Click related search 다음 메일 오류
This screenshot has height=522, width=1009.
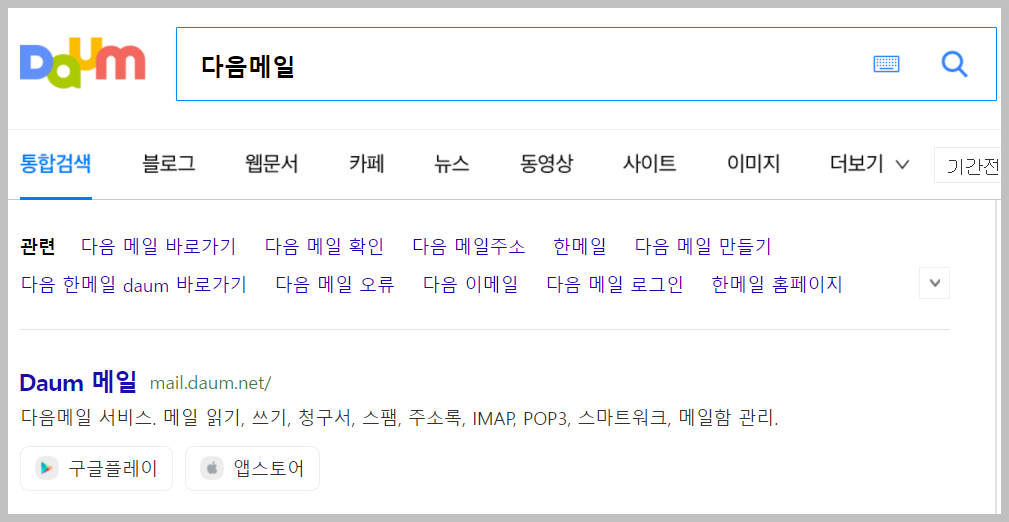[335, 284]
